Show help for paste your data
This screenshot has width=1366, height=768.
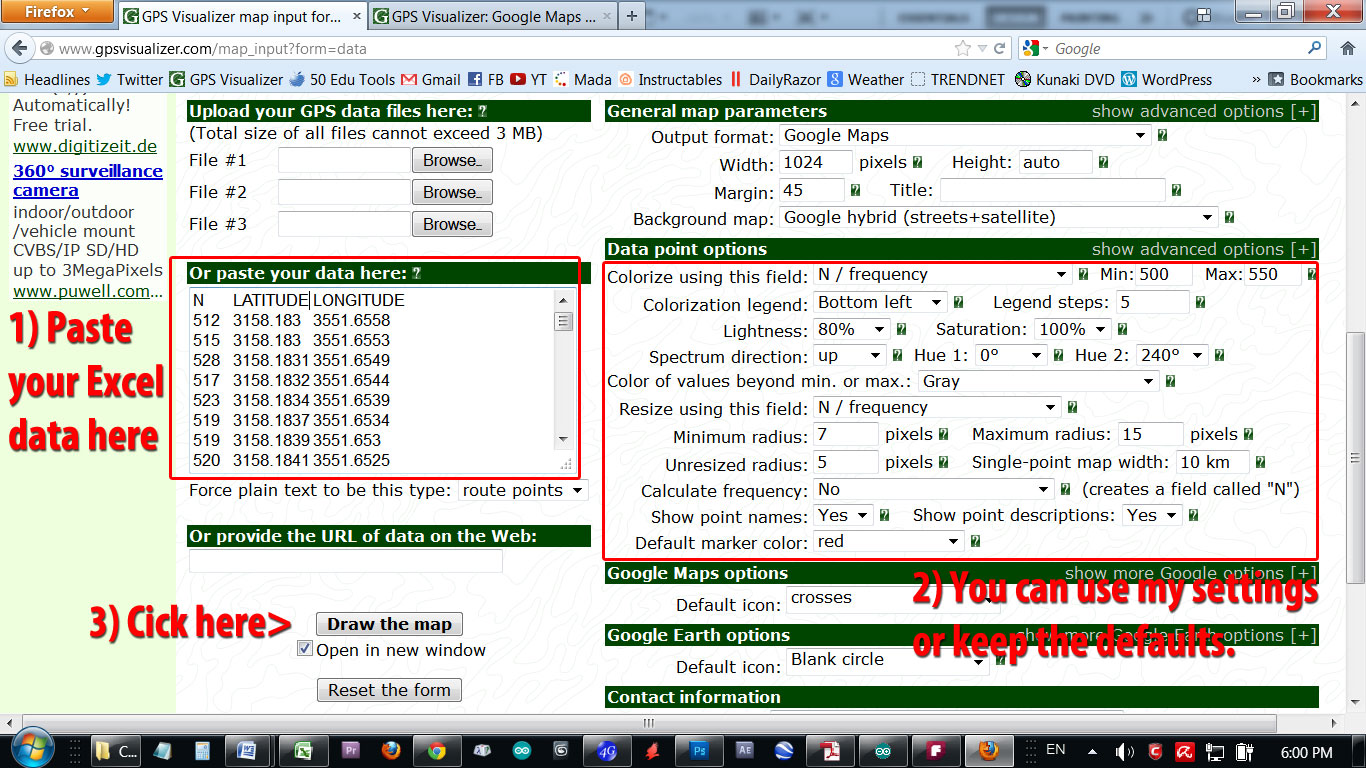tap(416, 273)
